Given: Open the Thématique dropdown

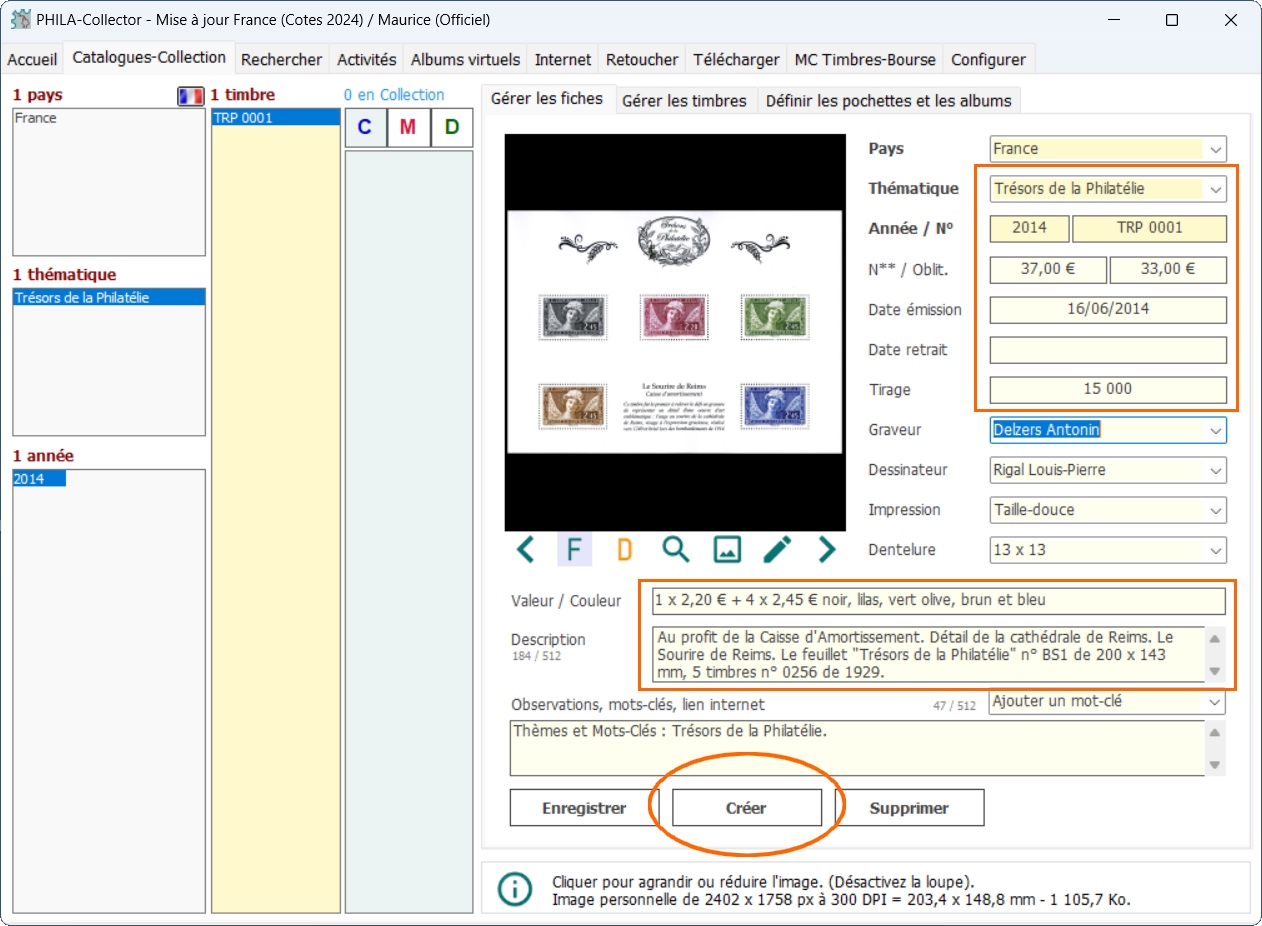Looking at the screenshot, I should click(x=1215, y=188).
